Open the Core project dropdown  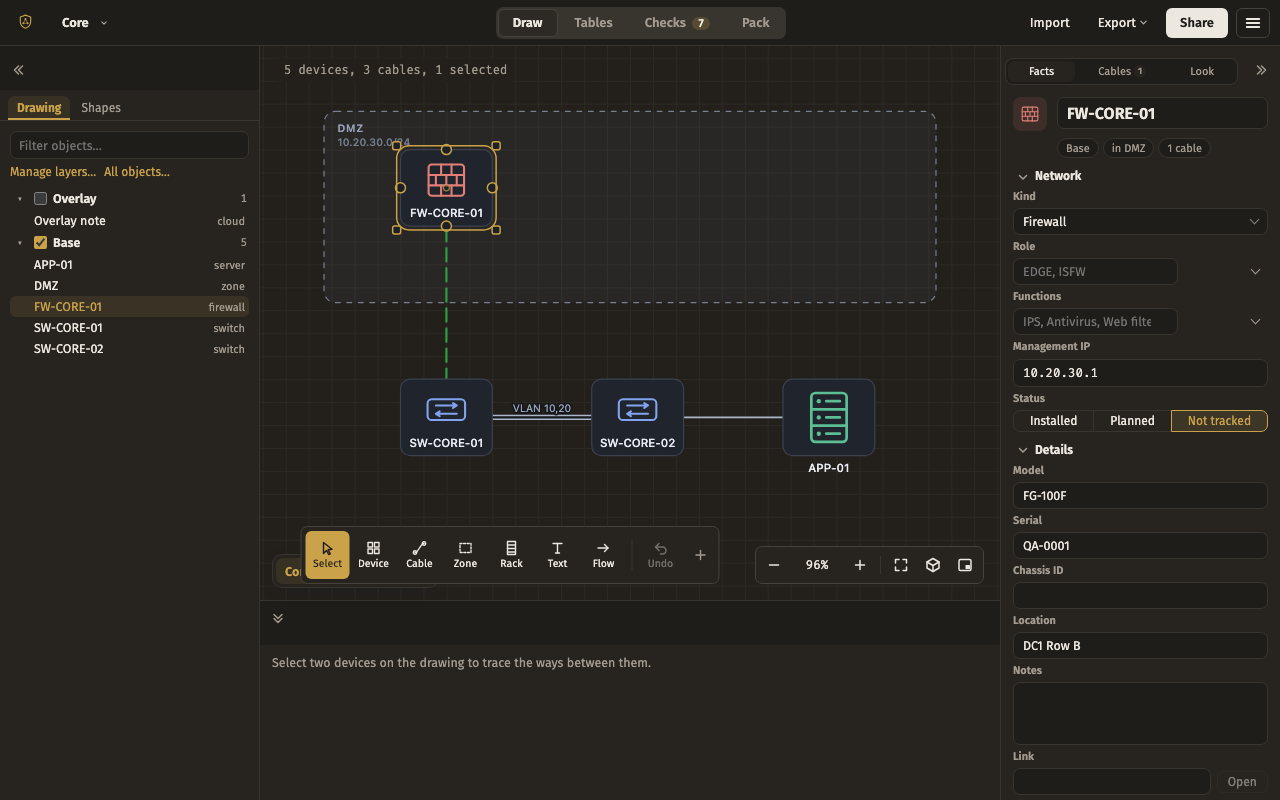pyautogui.click(x=85, y=23)
